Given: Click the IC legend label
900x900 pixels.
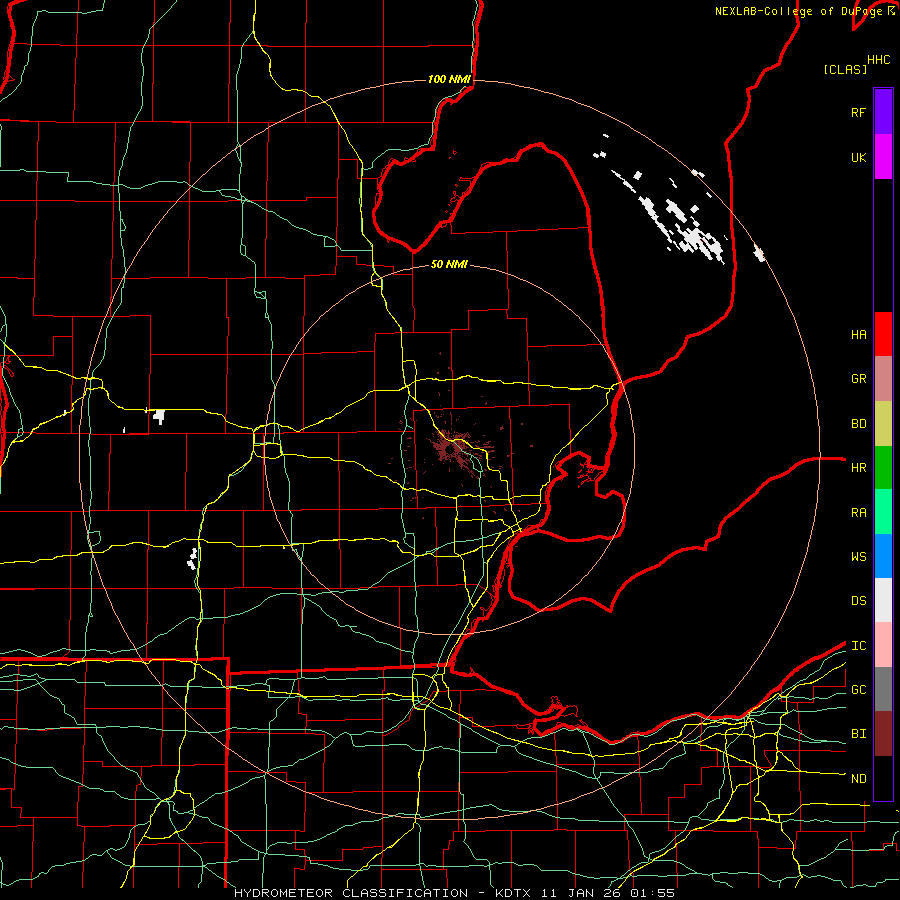Looking at the screenshot, I should point(858,646).
